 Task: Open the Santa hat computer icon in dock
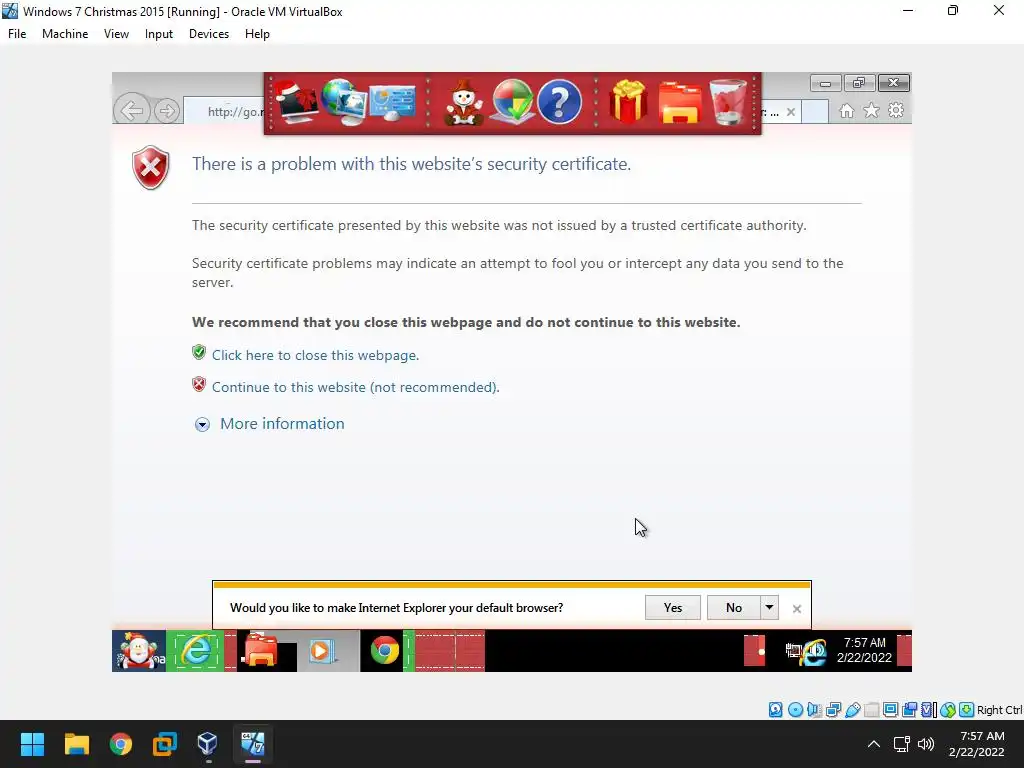pos(297,103)
